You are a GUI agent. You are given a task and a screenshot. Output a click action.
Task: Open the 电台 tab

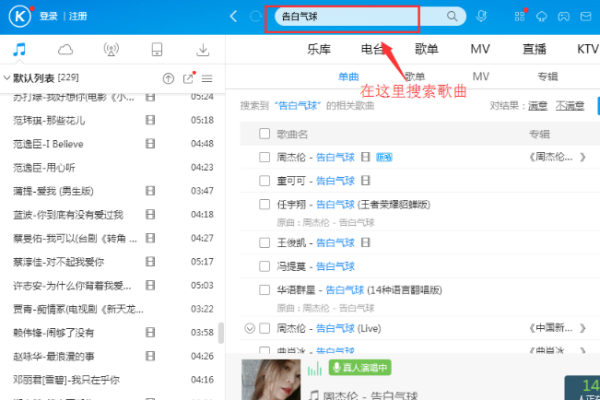coord(372,49)
